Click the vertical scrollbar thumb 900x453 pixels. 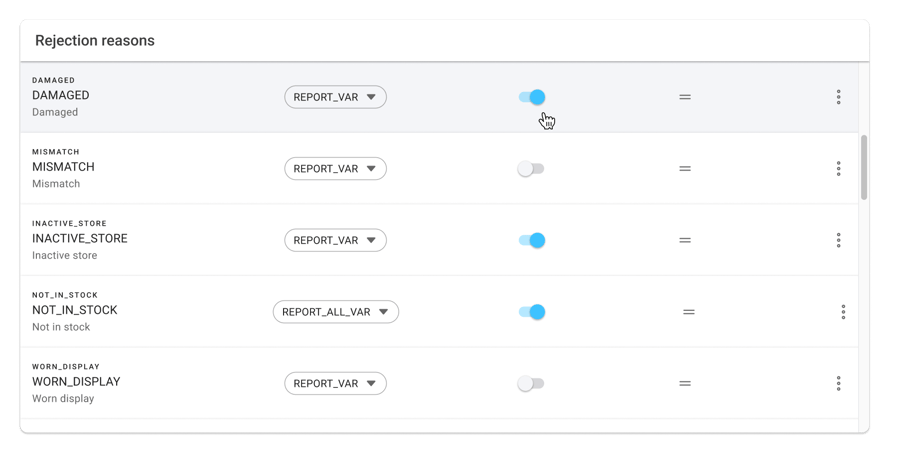[864, 166]
